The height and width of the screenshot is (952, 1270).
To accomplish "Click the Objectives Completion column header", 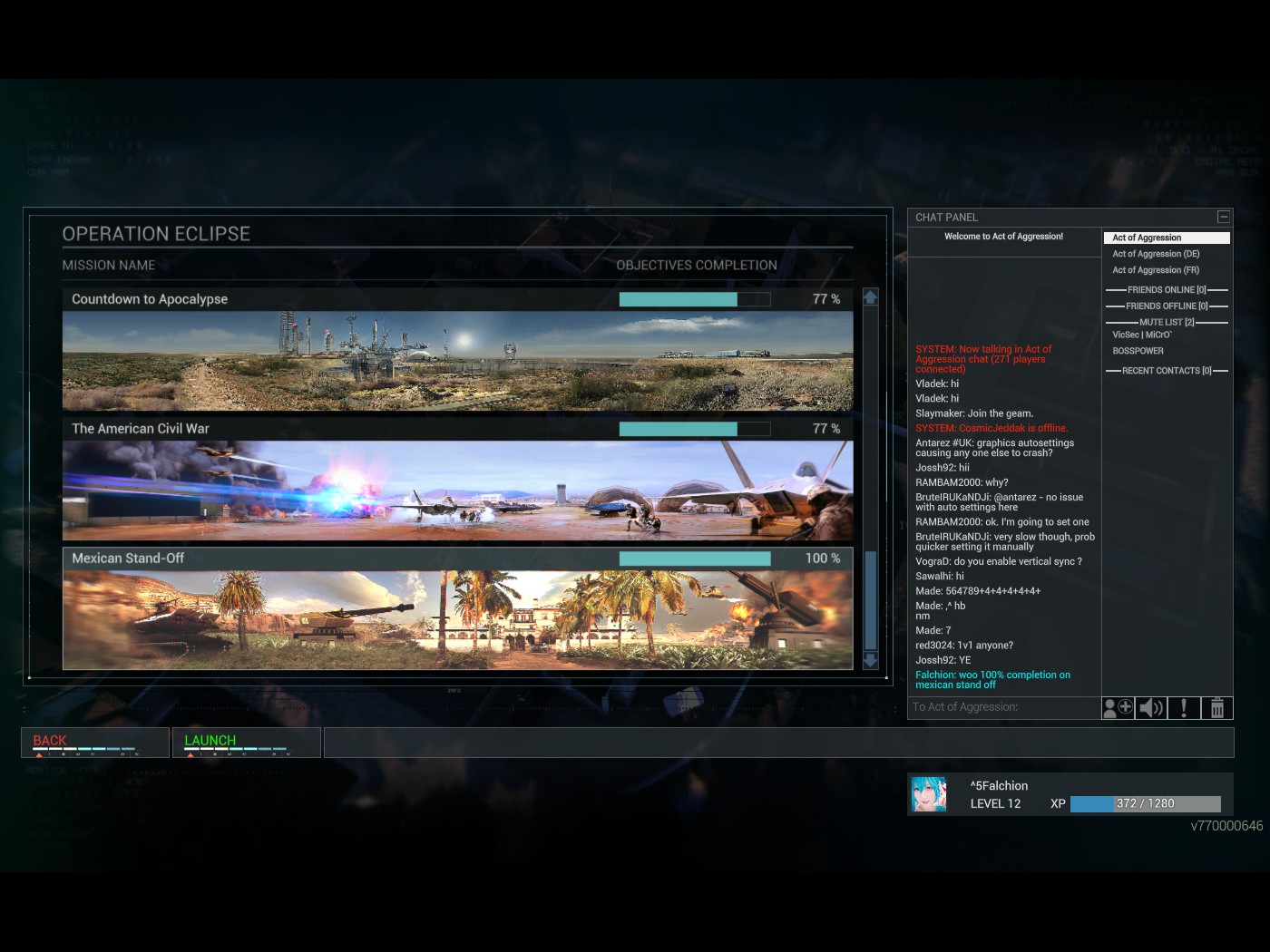I will (697, 265).
